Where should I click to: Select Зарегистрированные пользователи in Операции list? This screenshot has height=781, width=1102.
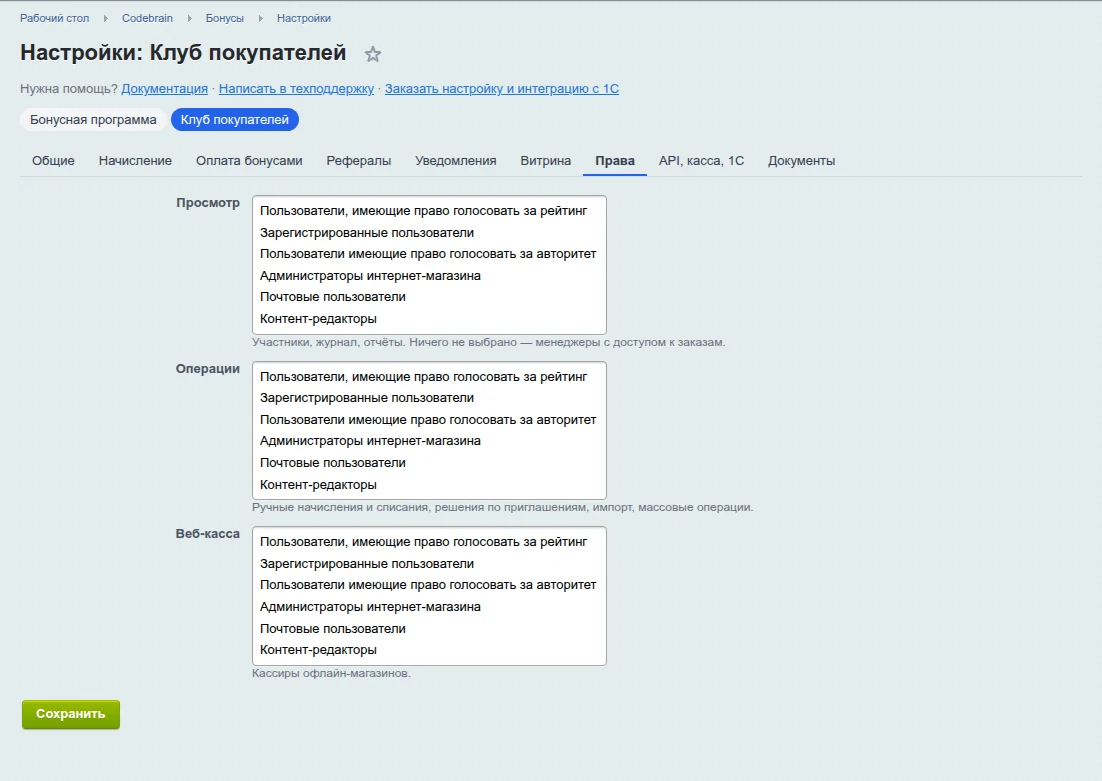[x=429, y=398]
